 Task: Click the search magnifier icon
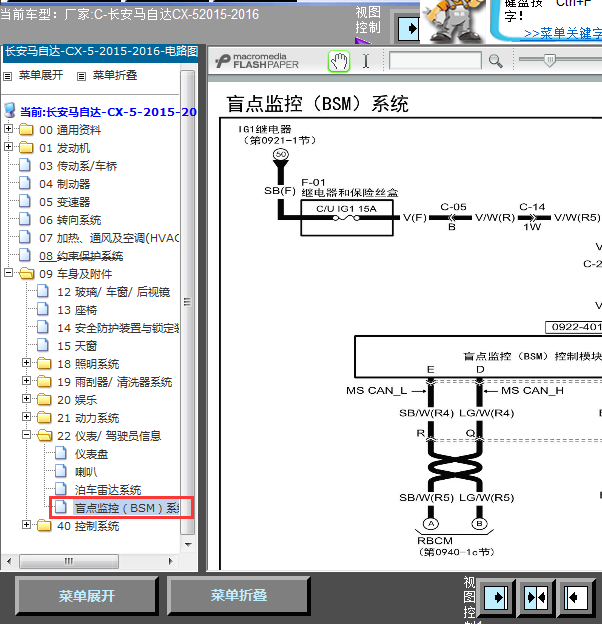click(x=495, y=61)
